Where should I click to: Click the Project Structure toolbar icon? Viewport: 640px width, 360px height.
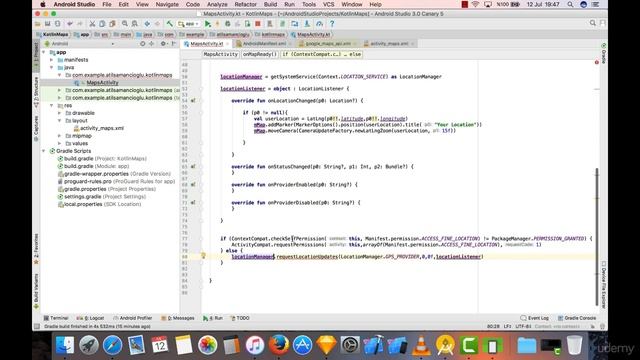295,24
